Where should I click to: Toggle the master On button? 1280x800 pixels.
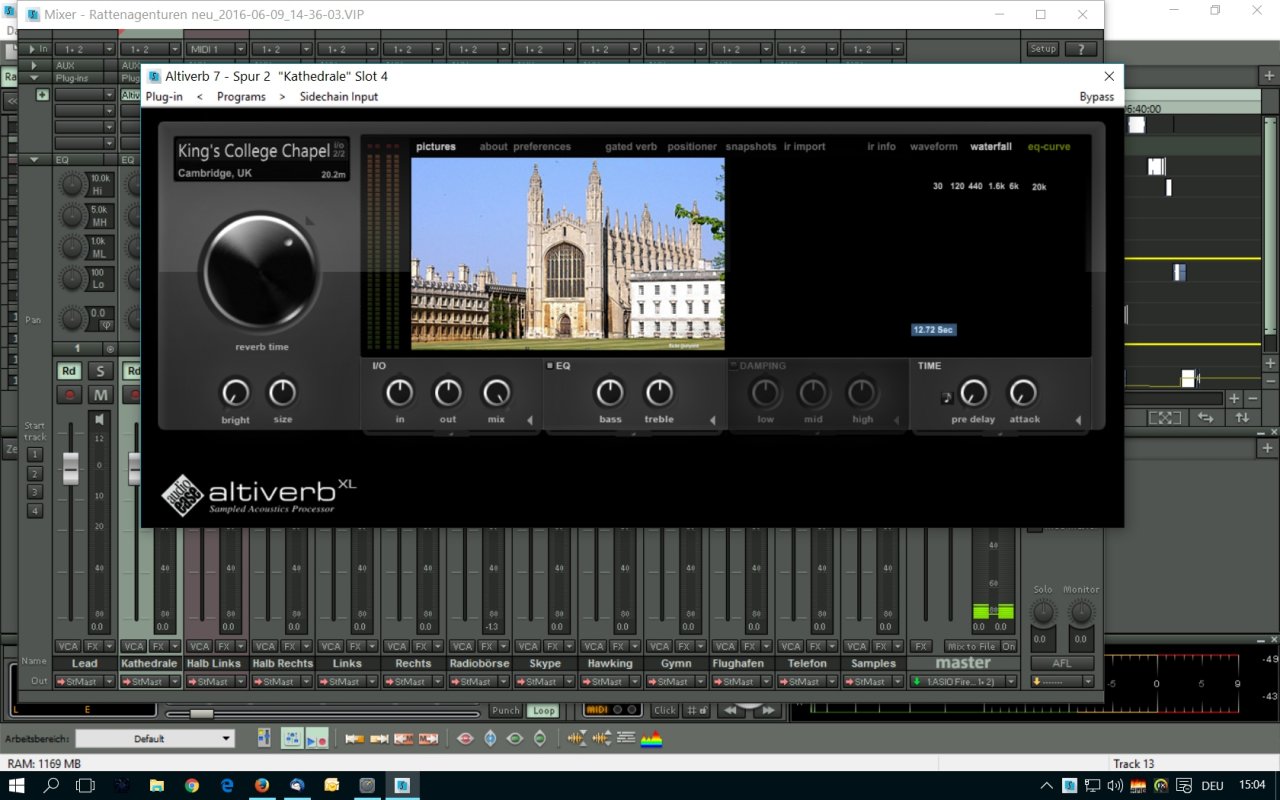click(x=1008, y=646)
